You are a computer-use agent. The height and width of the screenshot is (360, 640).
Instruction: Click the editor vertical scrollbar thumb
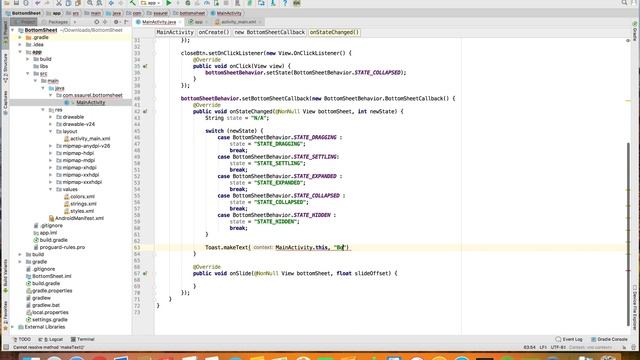pyautogui.click(x=628, y=234)
